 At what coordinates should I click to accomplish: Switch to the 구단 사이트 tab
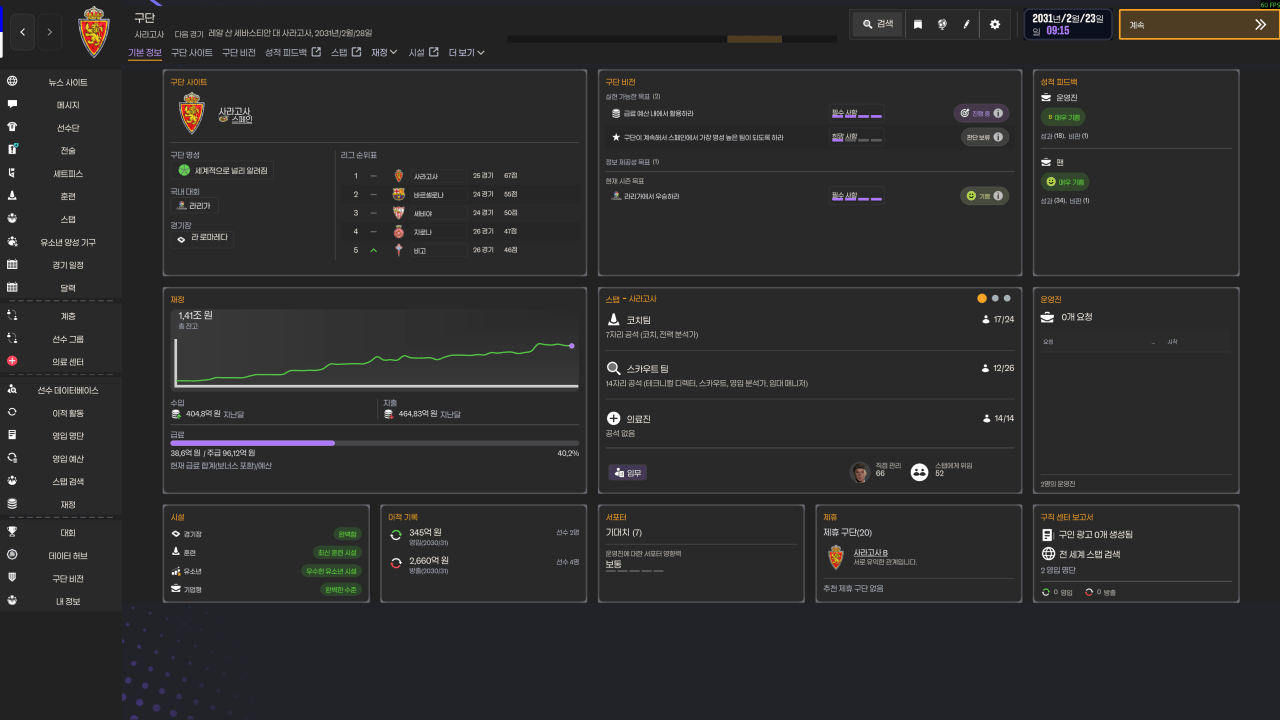(x=192, y=52)
